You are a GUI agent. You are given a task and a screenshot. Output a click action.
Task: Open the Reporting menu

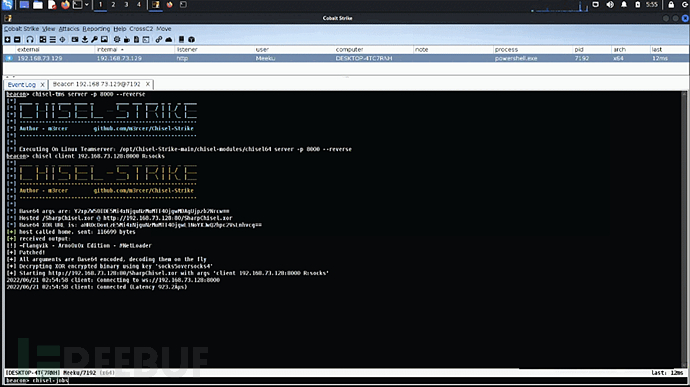96,29
